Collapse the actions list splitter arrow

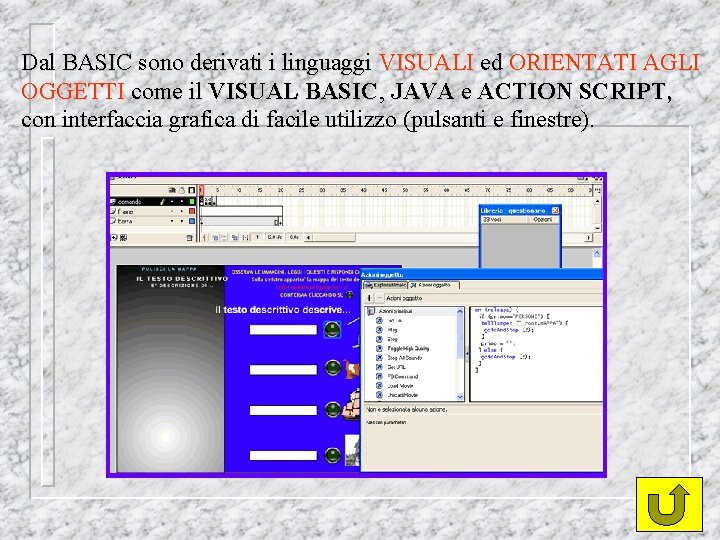coord(467,354)
